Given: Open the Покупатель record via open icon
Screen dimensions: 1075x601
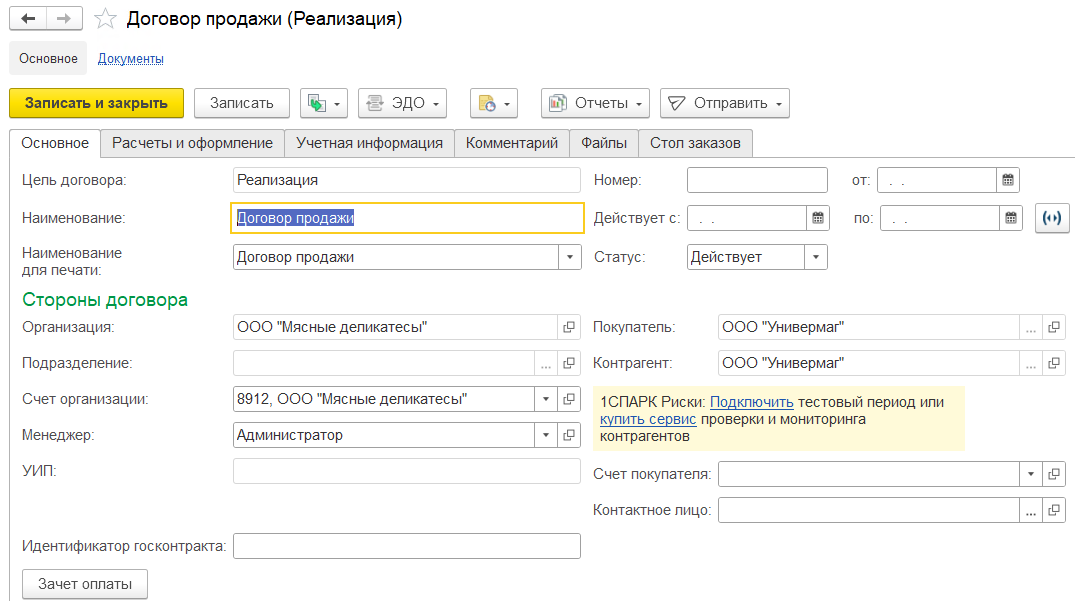Looking at the screenshot, I should pos(1054,327).
